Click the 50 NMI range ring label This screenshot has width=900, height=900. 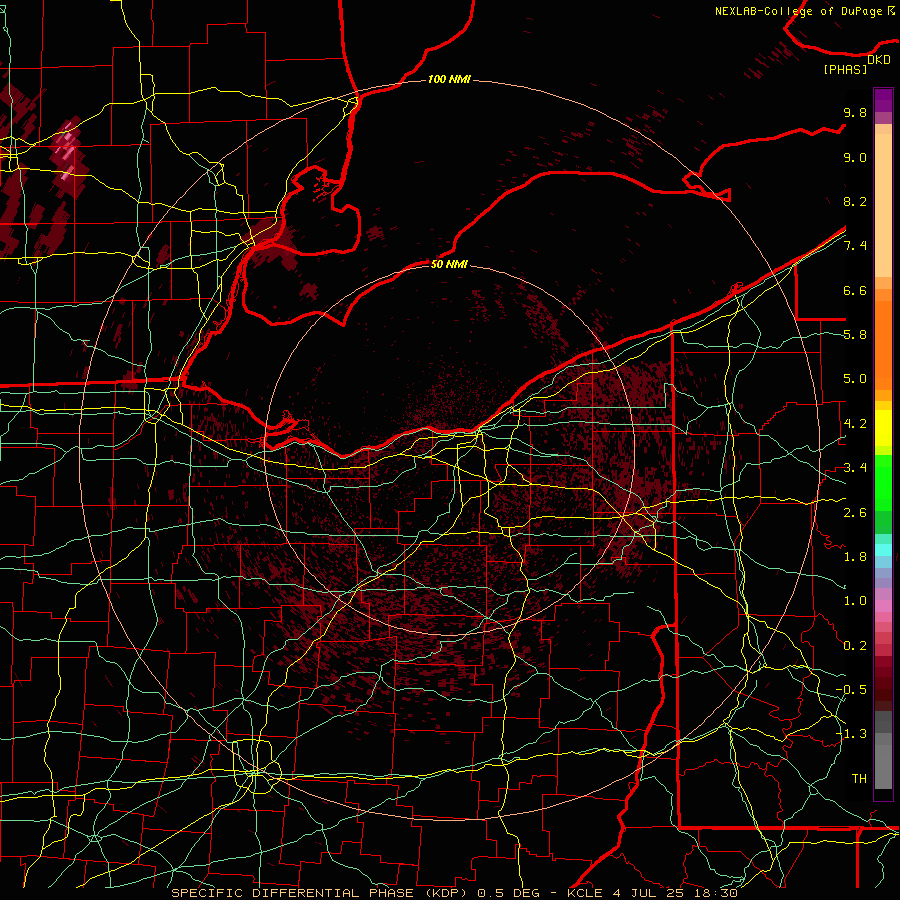tap(449, 264)
